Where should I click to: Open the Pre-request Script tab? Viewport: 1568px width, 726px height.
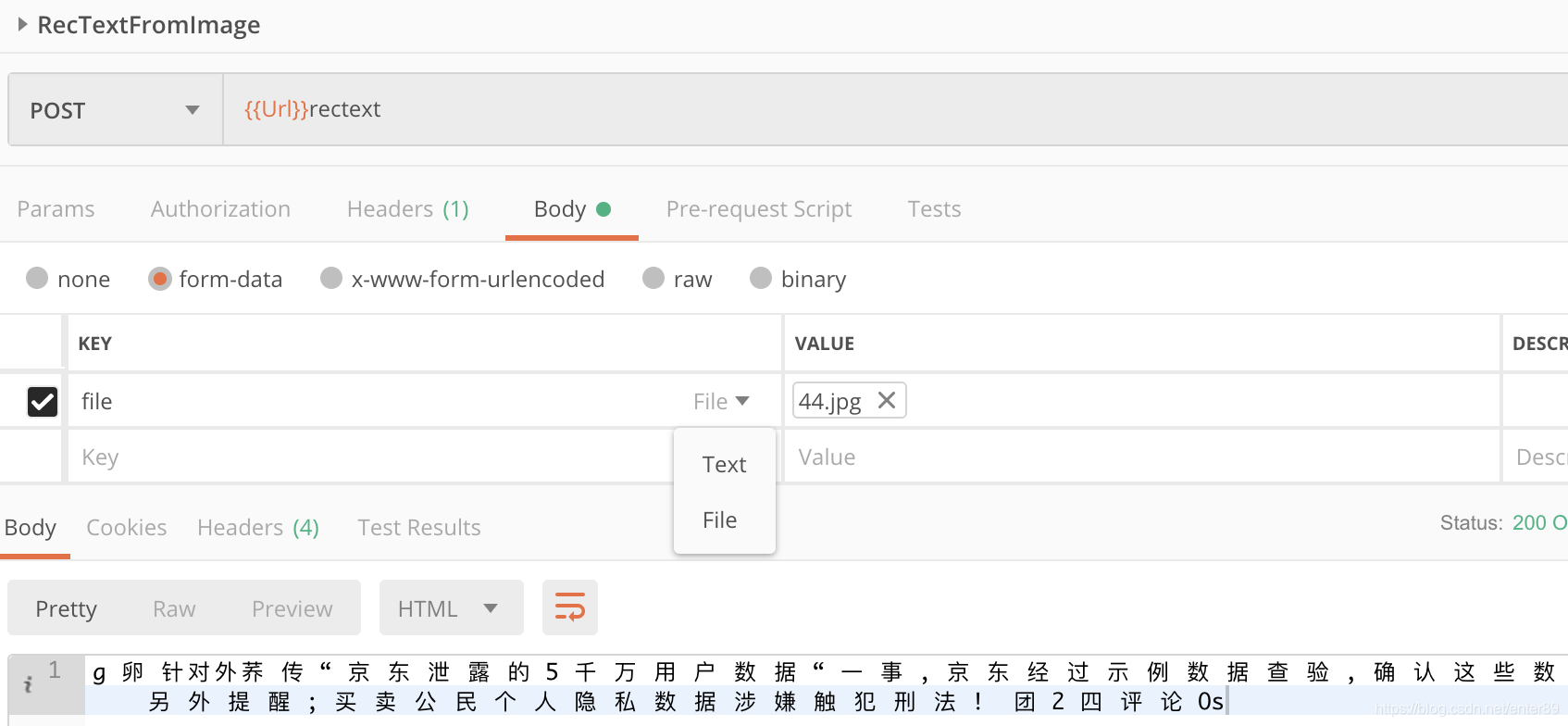759,209
